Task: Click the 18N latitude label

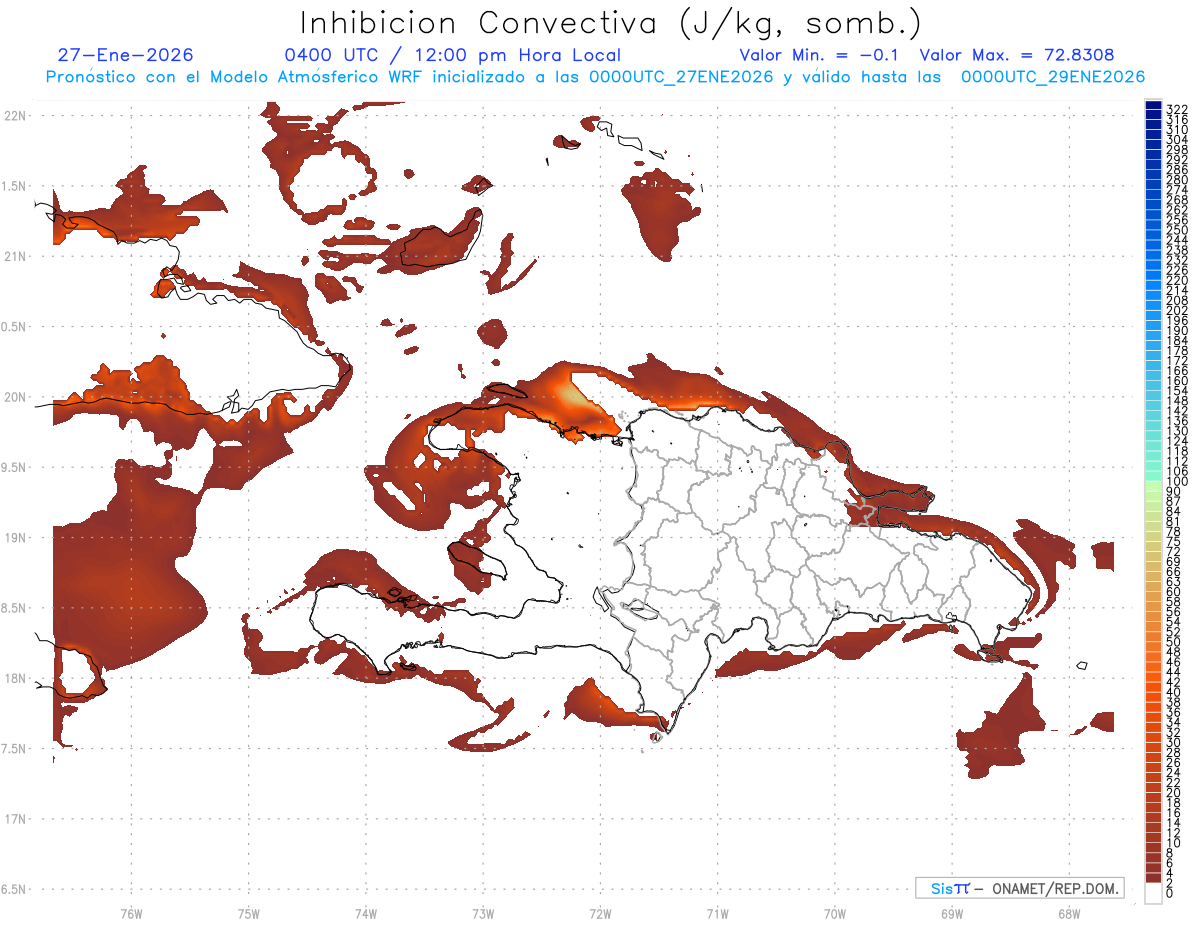Action: click(16, 678)
